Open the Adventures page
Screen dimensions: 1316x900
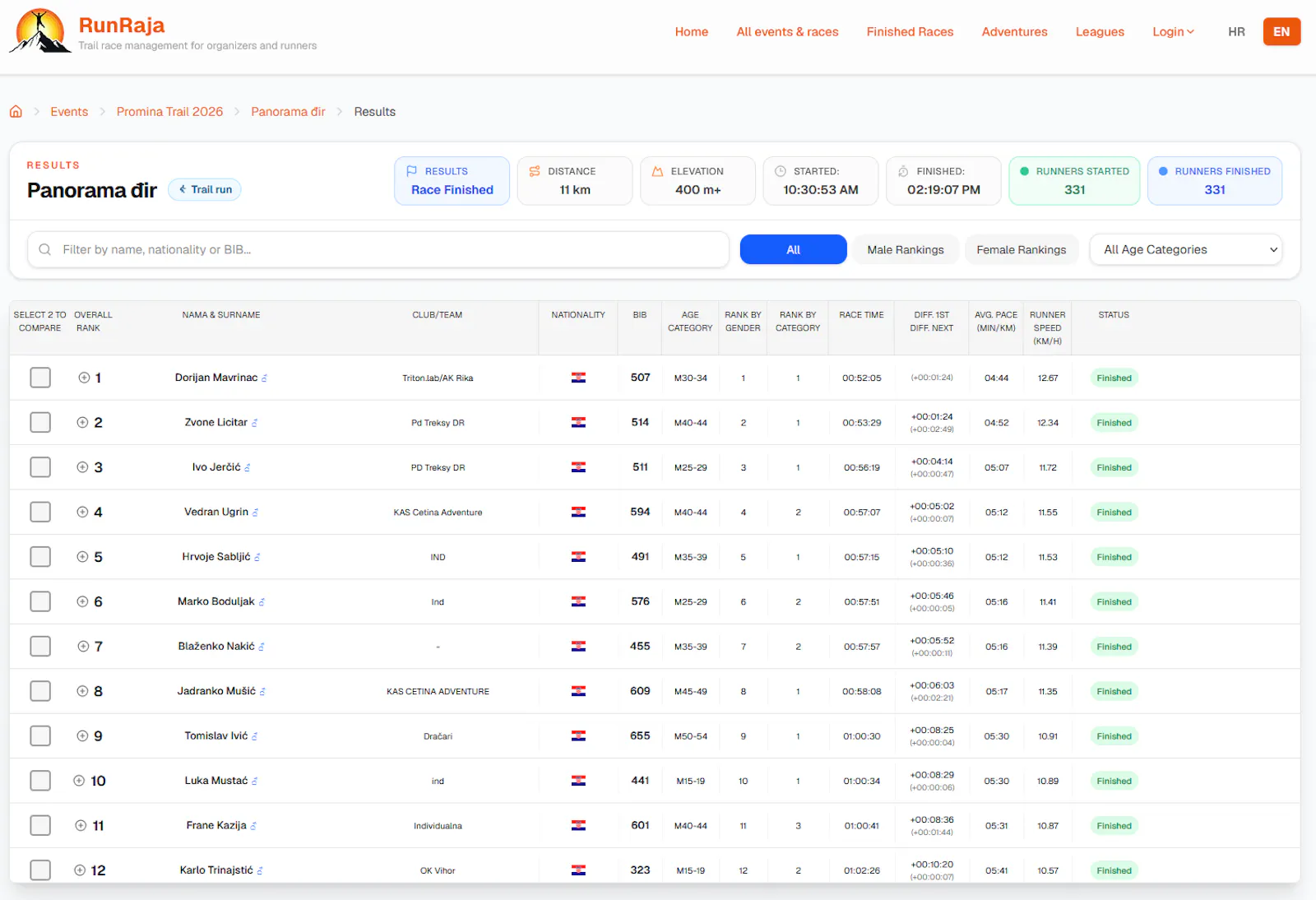(1014, 31)
